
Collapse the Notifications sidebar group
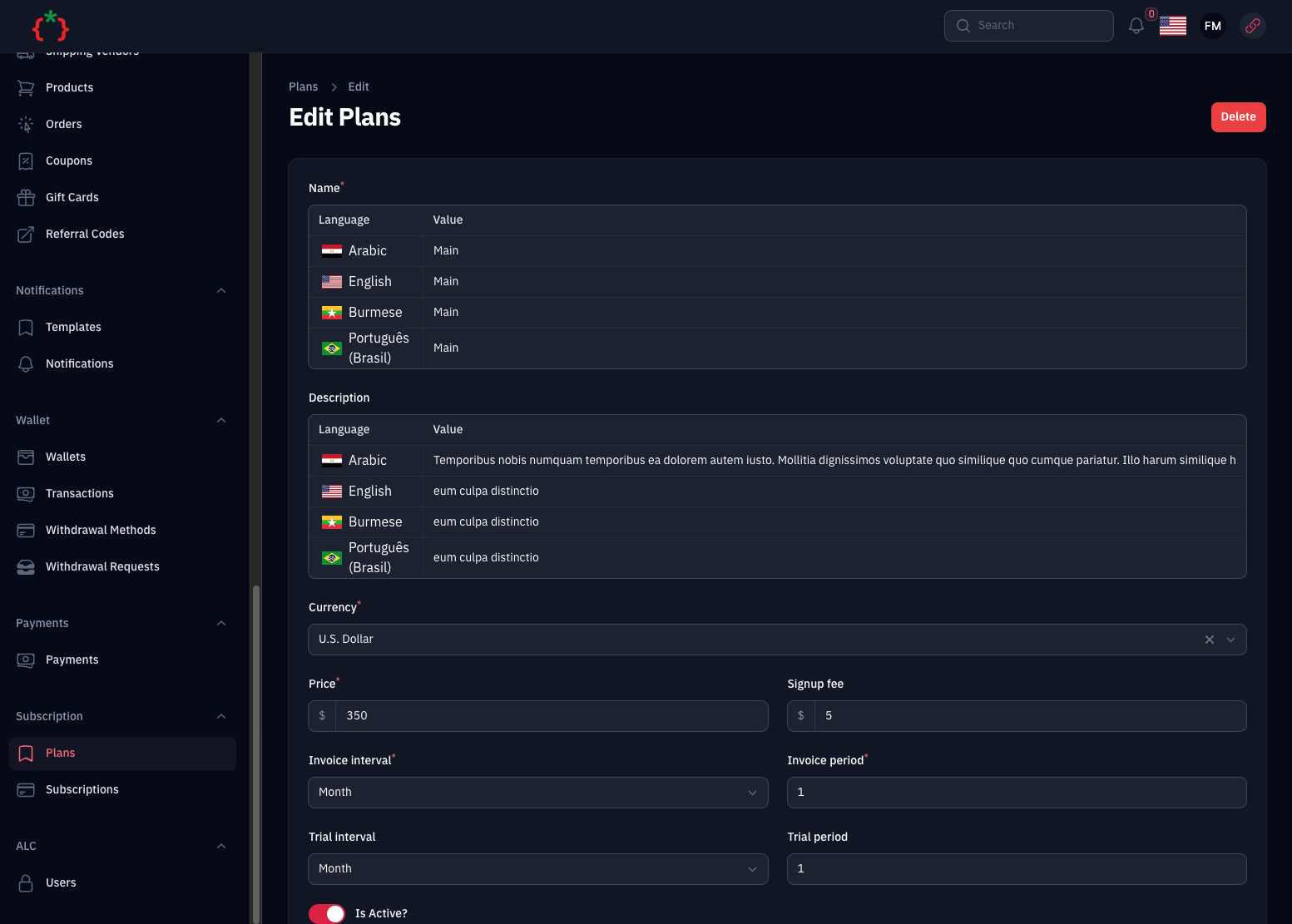(221, 291)
